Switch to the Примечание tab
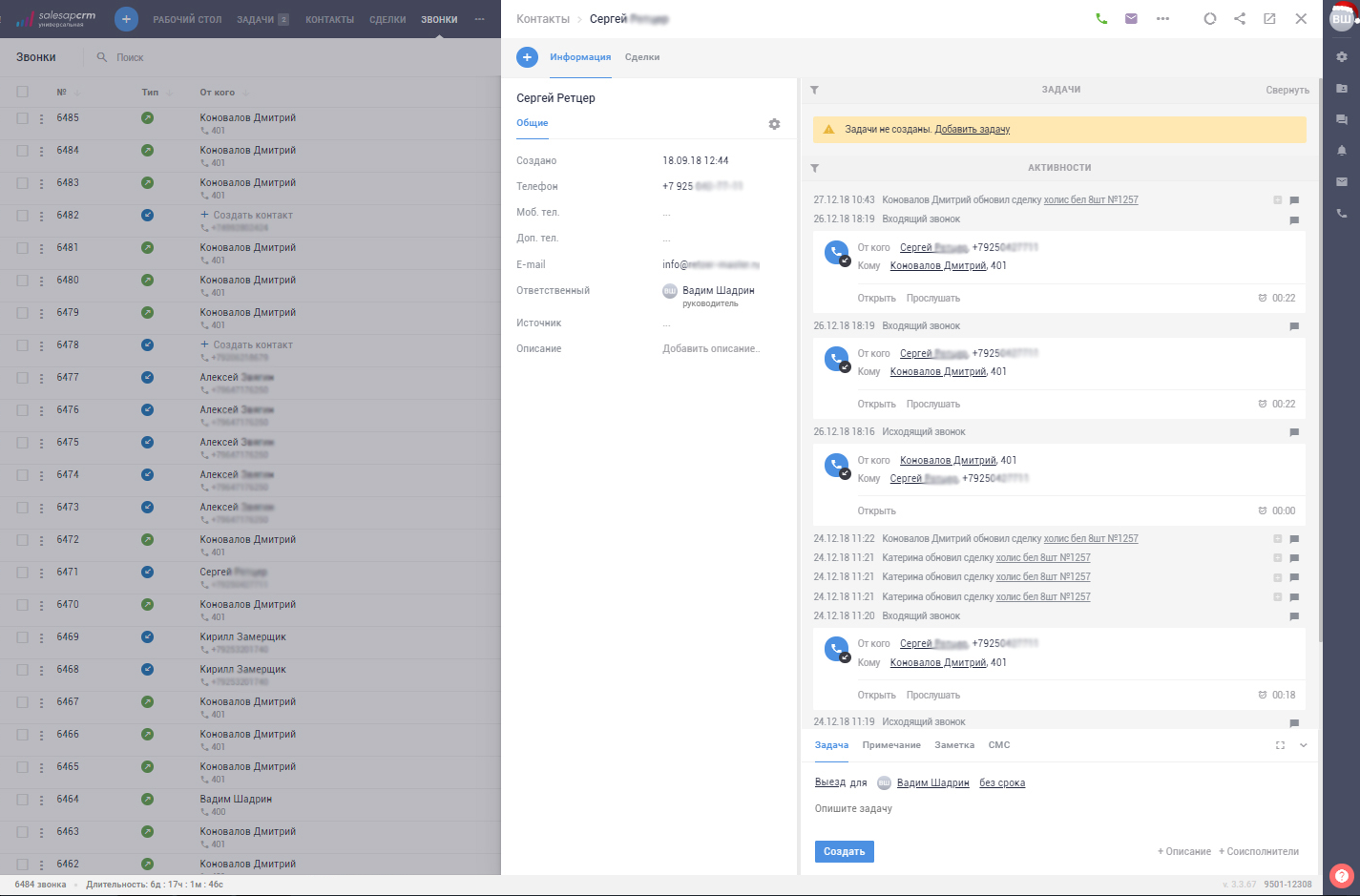This screenshot has width=1360, height=896. 890,745
